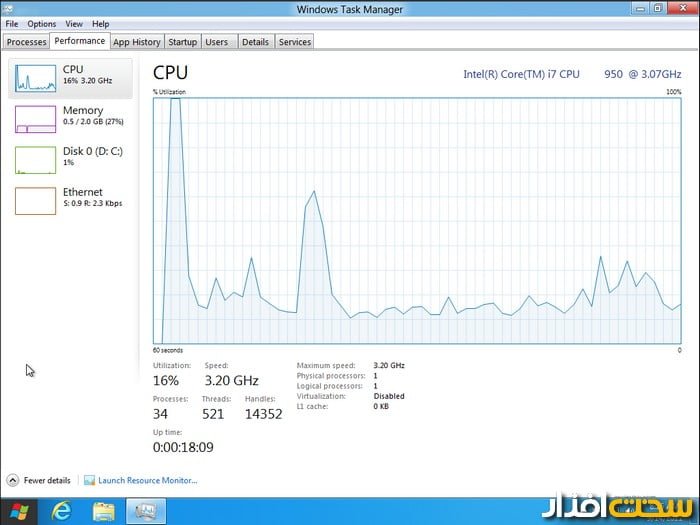Screen dimensions: 700x525
Task: Open the Options menu
Action: tap(42, 24)
